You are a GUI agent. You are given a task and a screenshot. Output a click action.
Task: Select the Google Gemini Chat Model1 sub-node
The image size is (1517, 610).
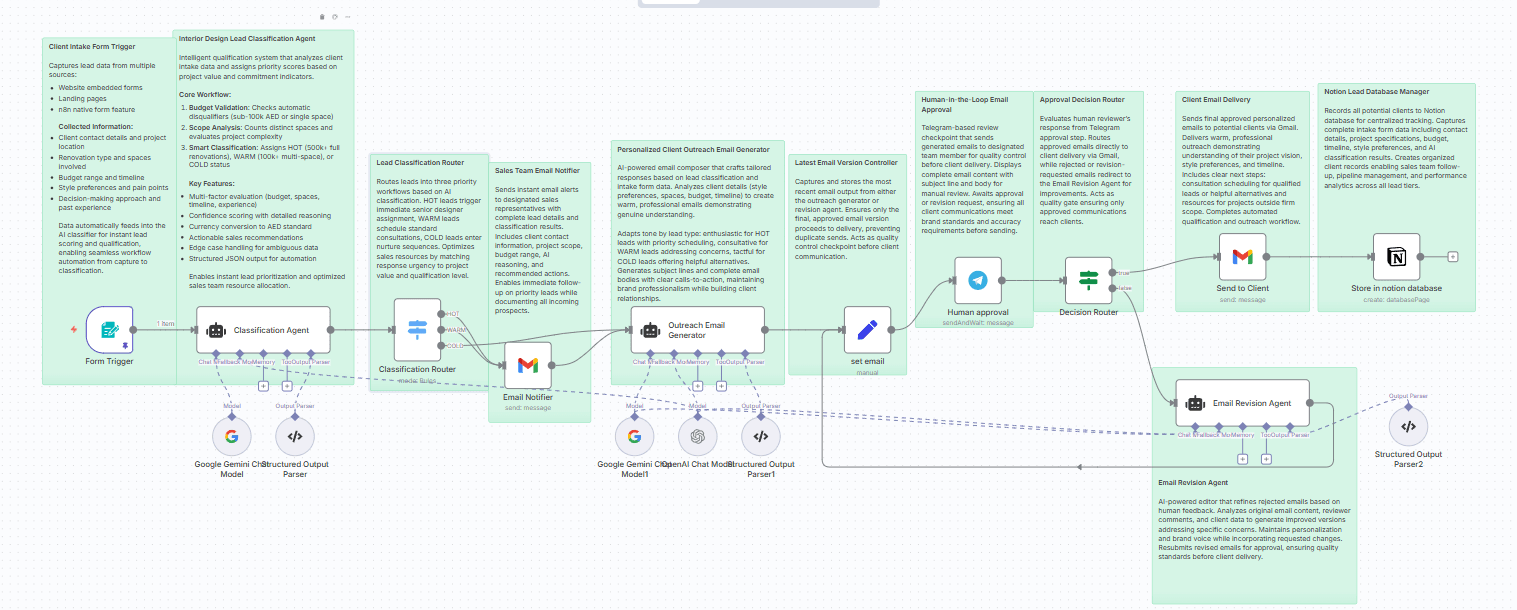click(633, 436)
